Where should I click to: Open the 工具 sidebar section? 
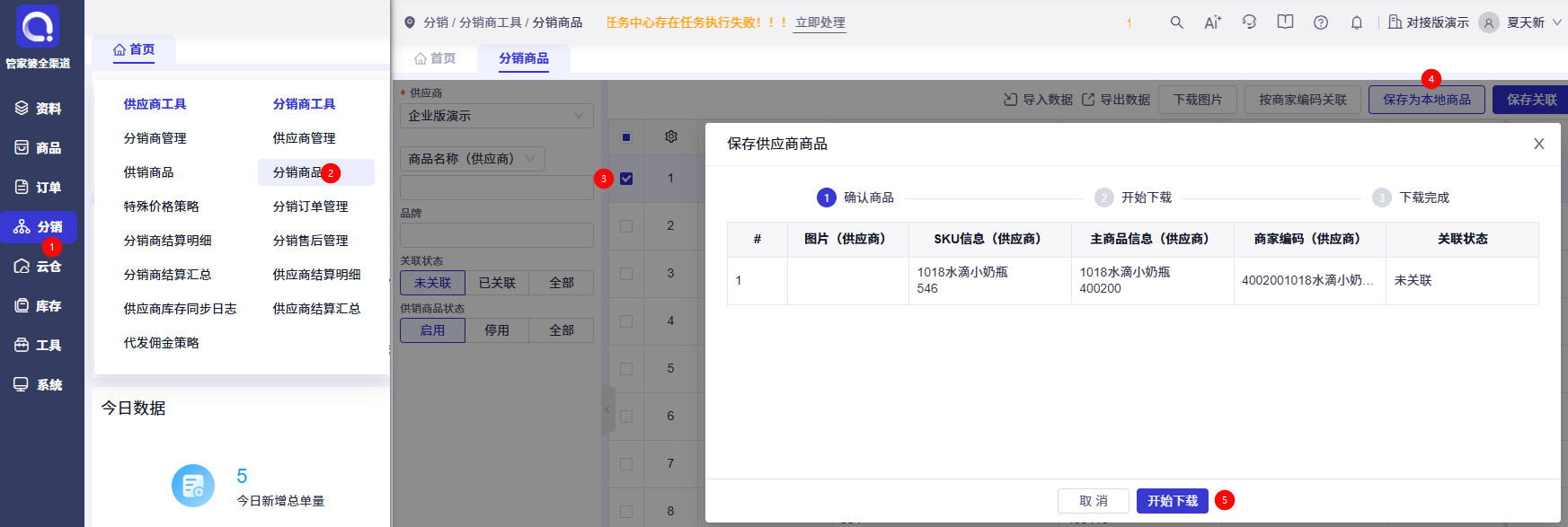pos(38,346)
